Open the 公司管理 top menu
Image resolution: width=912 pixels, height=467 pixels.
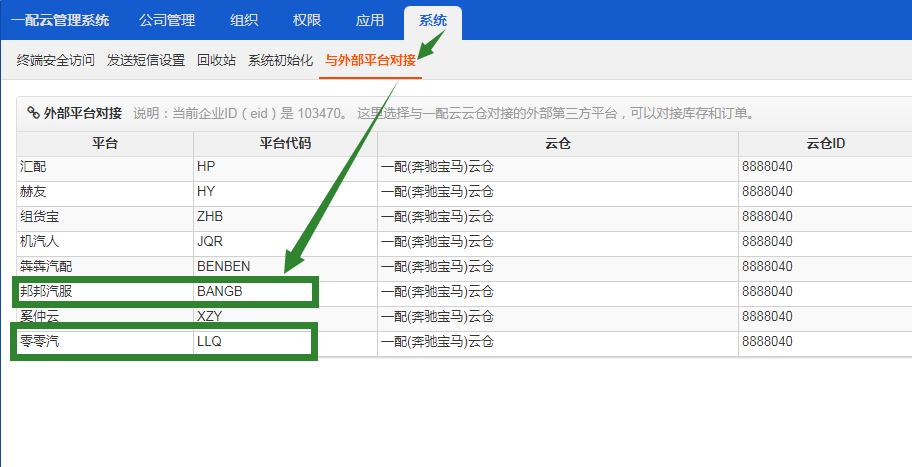167,20
